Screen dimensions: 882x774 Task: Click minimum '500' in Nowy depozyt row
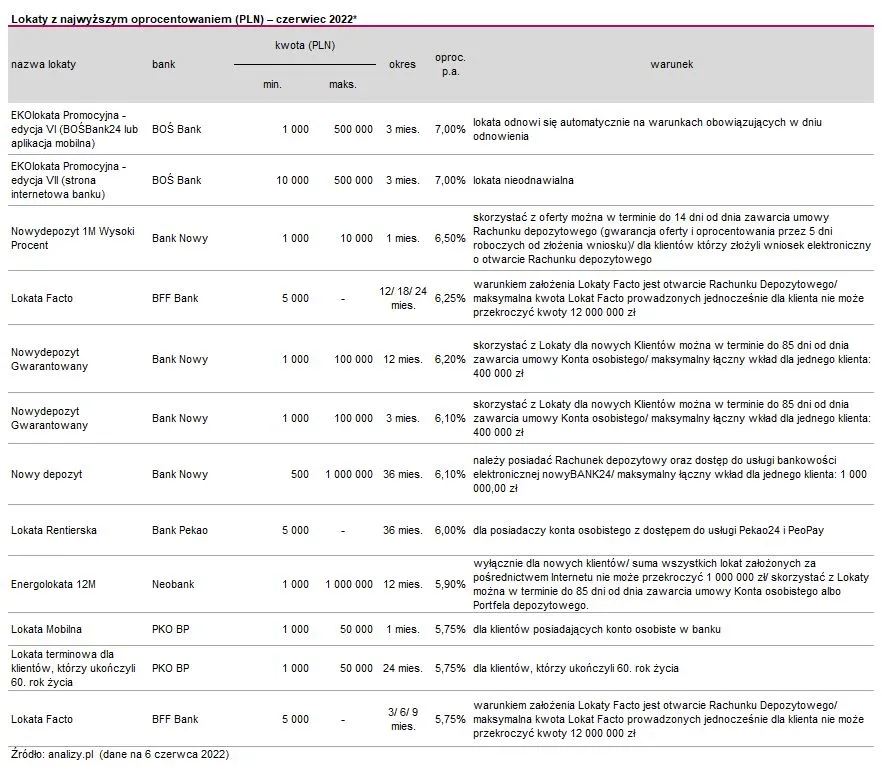pos(300,474)
